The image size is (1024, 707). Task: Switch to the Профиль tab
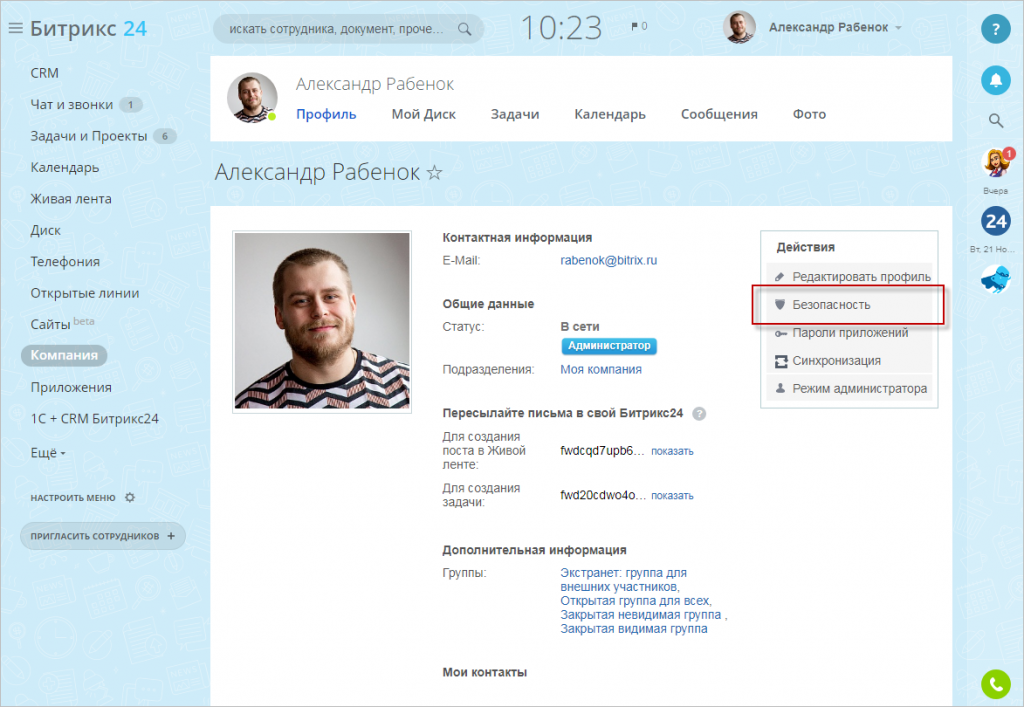coord(326,114)
